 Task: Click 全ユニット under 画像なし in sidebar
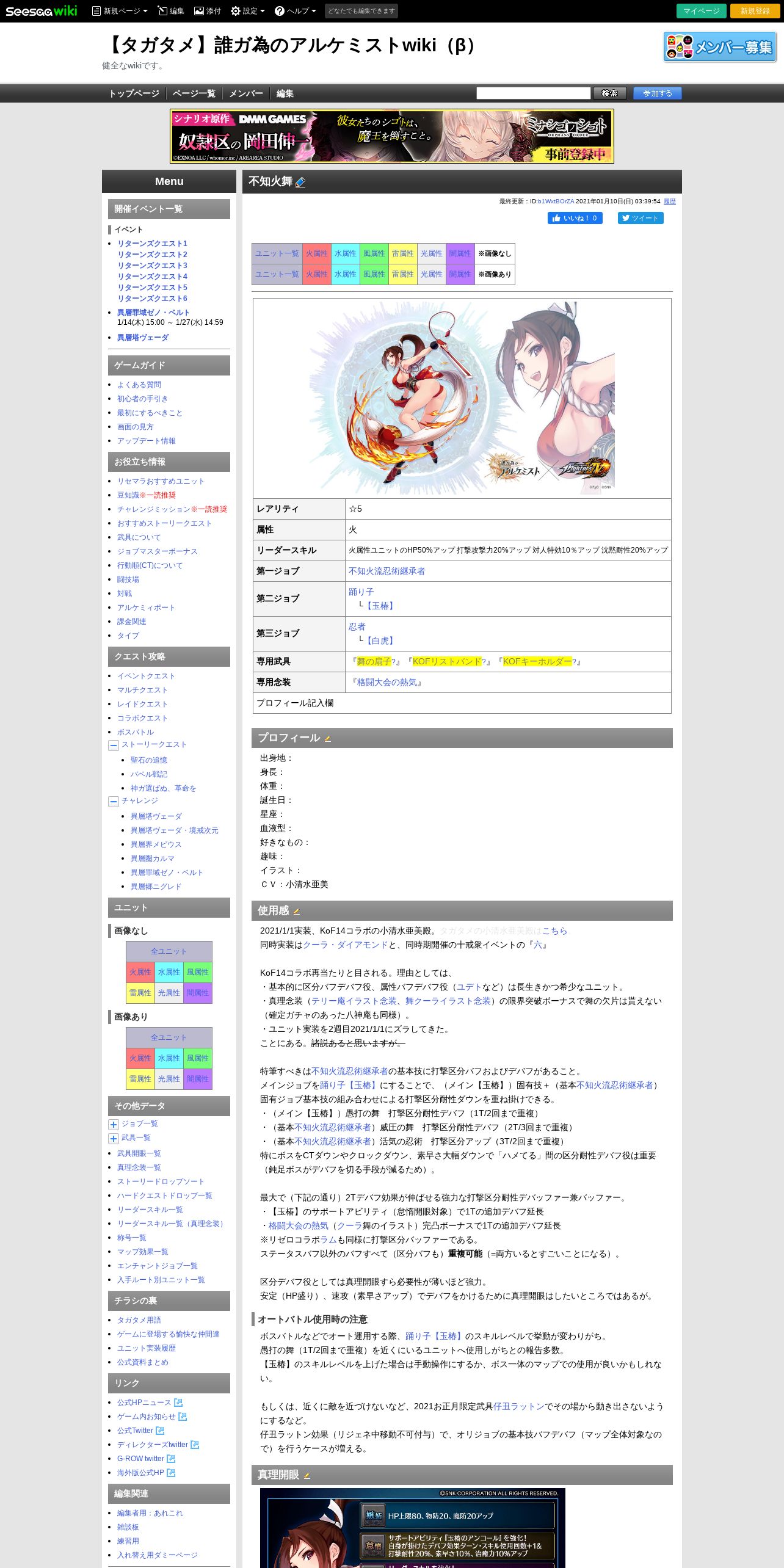point(169,951)
